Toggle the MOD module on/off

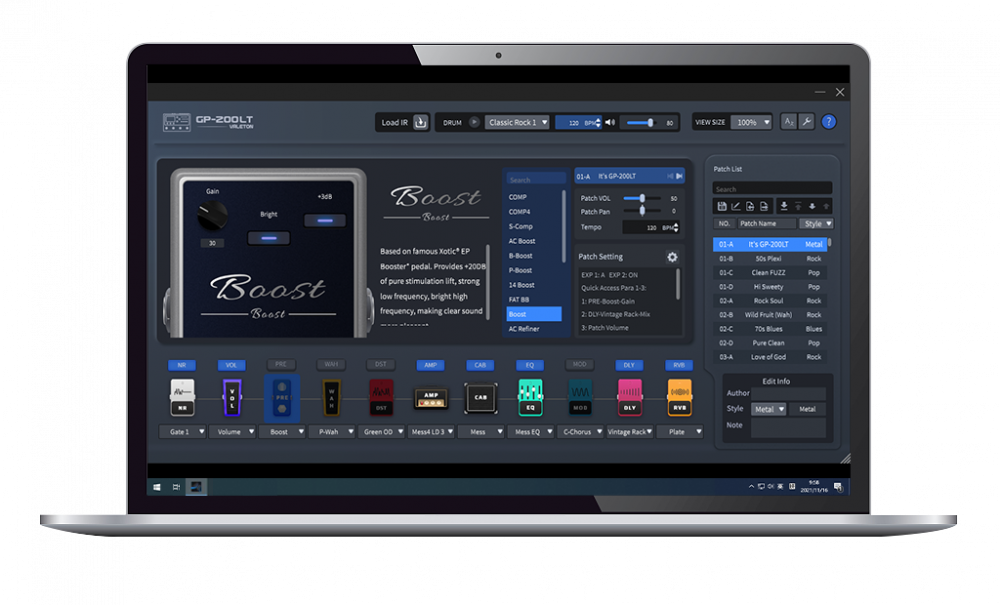[x=580, y=365]
